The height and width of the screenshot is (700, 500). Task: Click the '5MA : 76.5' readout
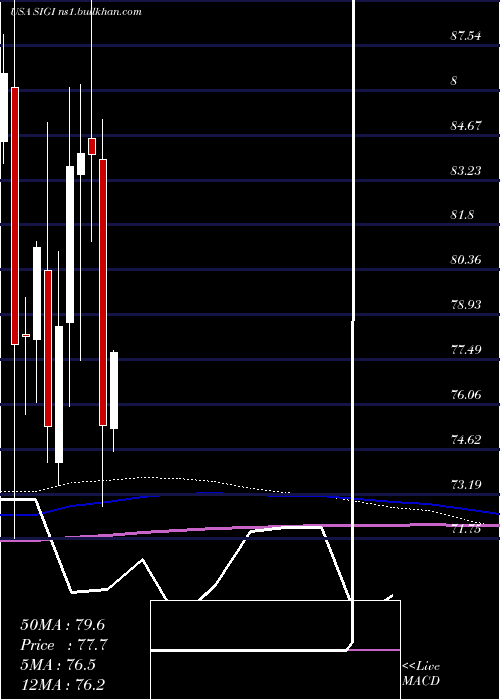[x=58, y=665]
